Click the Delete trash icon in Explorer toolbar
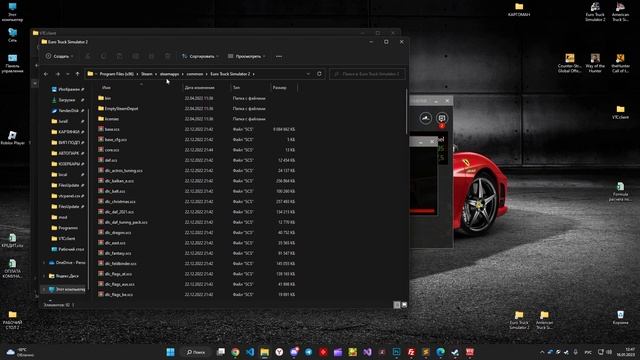The height and width of the screenshot is (360, 640). tap(167, 56)
